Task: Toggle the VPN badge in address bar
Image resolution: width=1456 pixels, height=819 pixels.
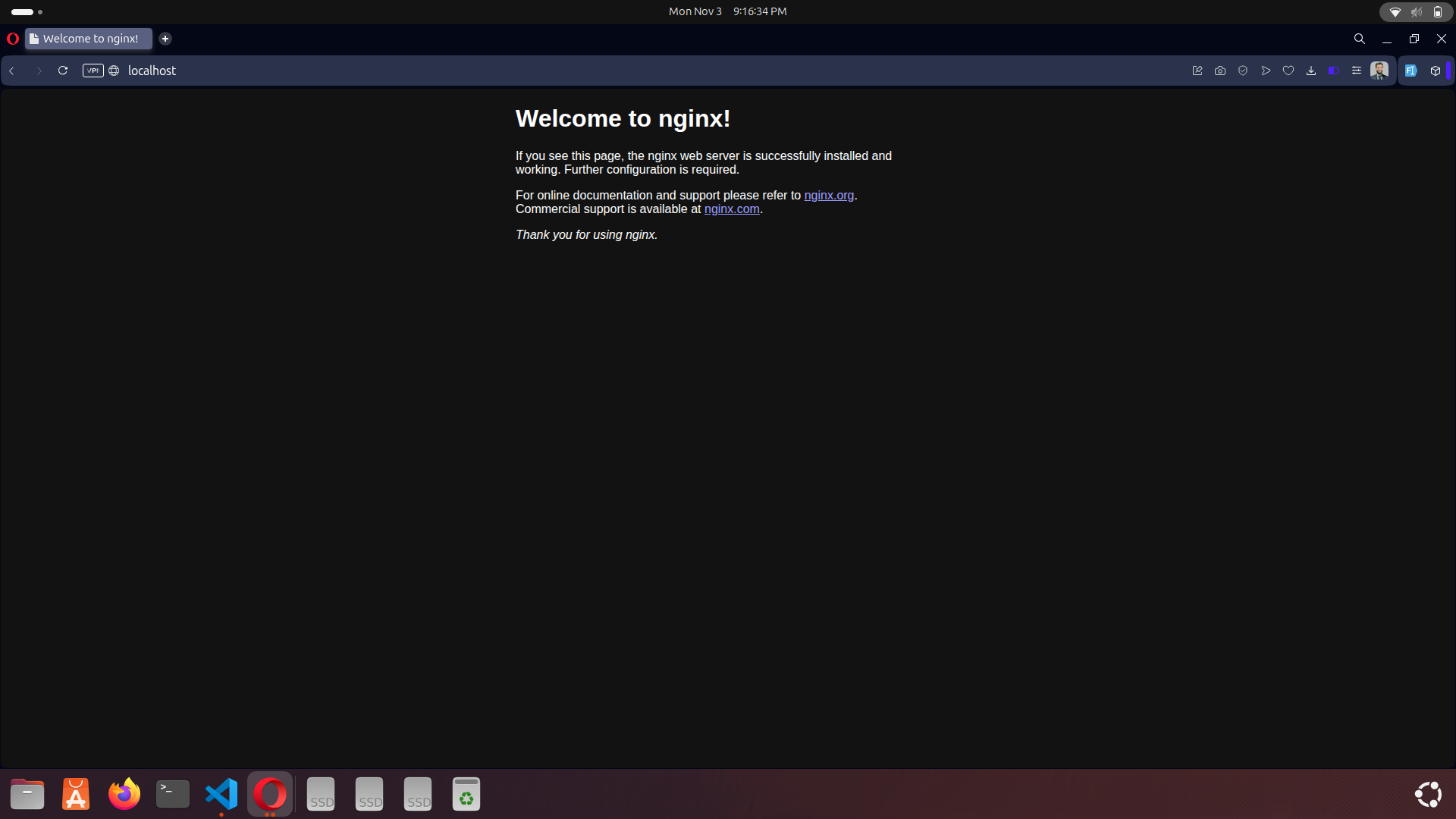Action: tap(93, 70)
